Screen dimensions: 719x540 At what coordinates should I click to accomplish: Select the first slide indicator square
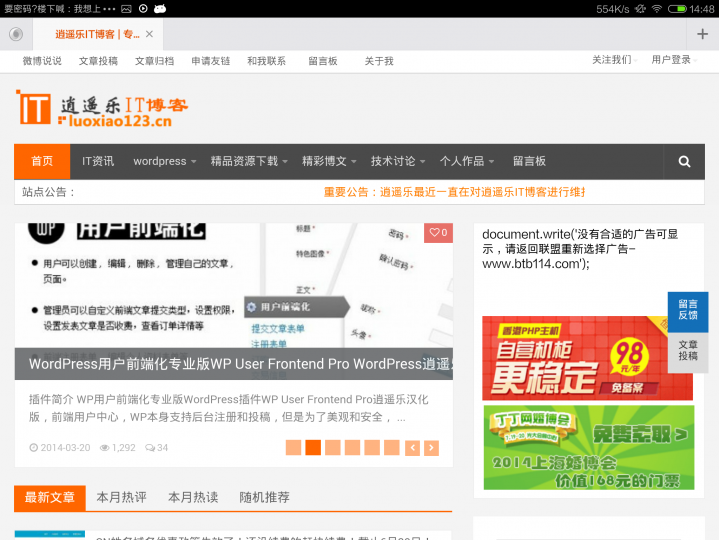coord(293,448)
